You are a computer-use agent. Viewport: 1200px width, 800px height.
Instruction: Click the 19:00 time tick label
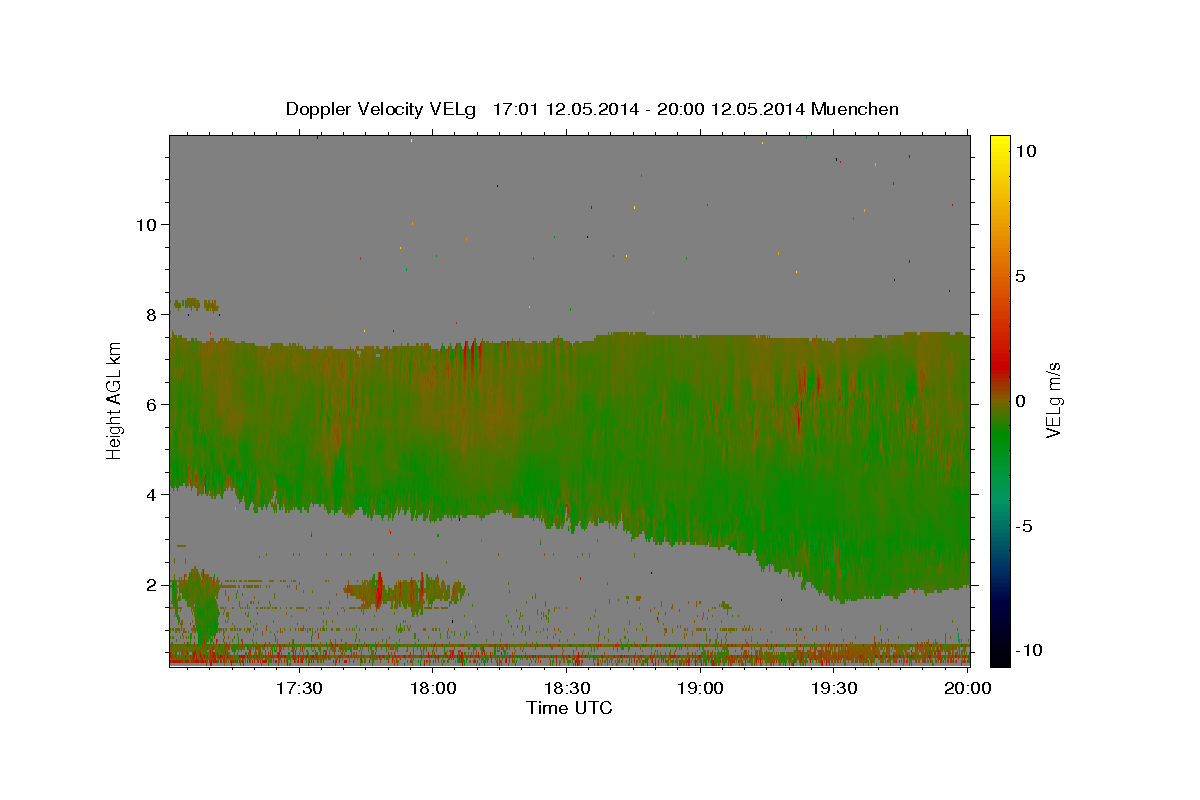(700, 688)
